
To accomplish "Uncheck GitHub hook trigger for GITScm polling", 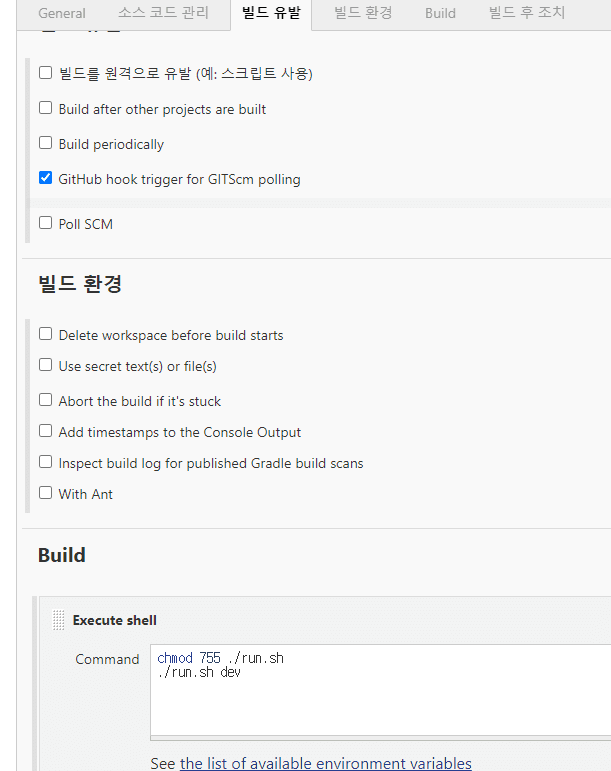I will 46,179.
